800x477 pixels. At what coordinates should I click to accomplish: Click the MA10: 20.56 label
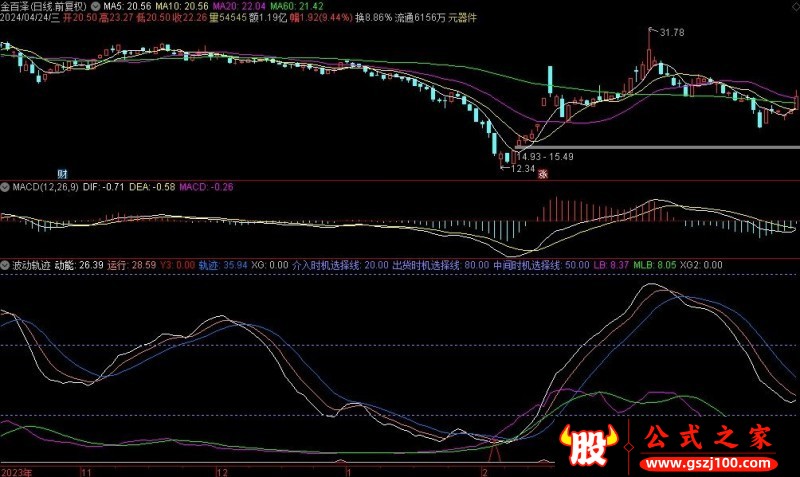coord(182,7)
